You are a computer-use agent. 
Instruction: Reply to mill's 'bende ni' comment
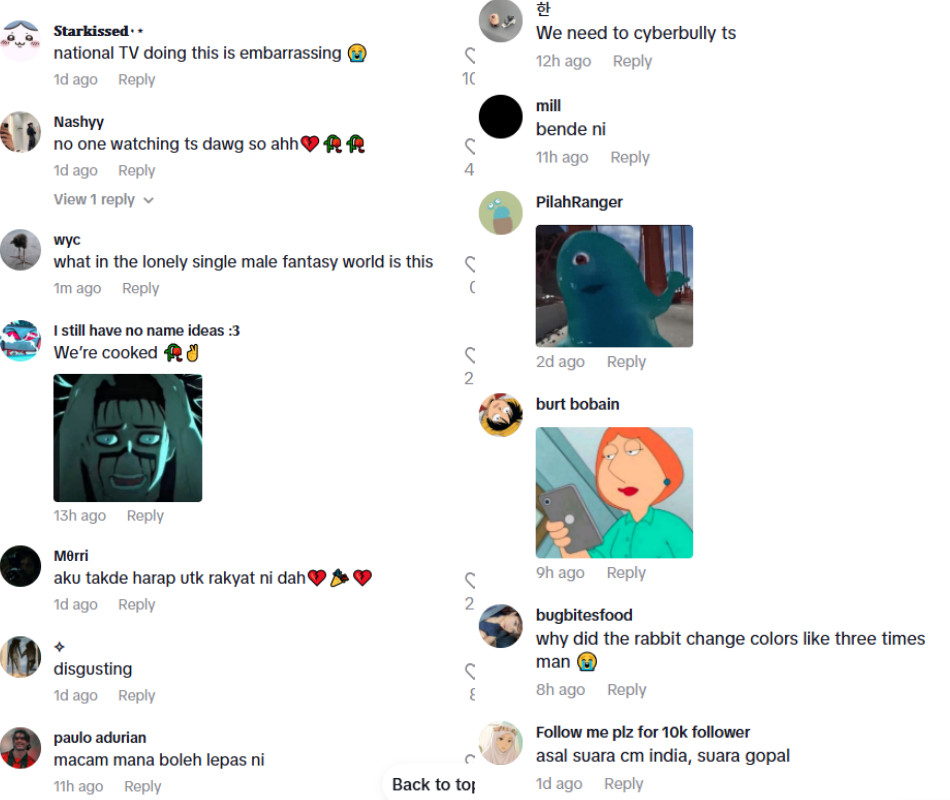(629, 158)
